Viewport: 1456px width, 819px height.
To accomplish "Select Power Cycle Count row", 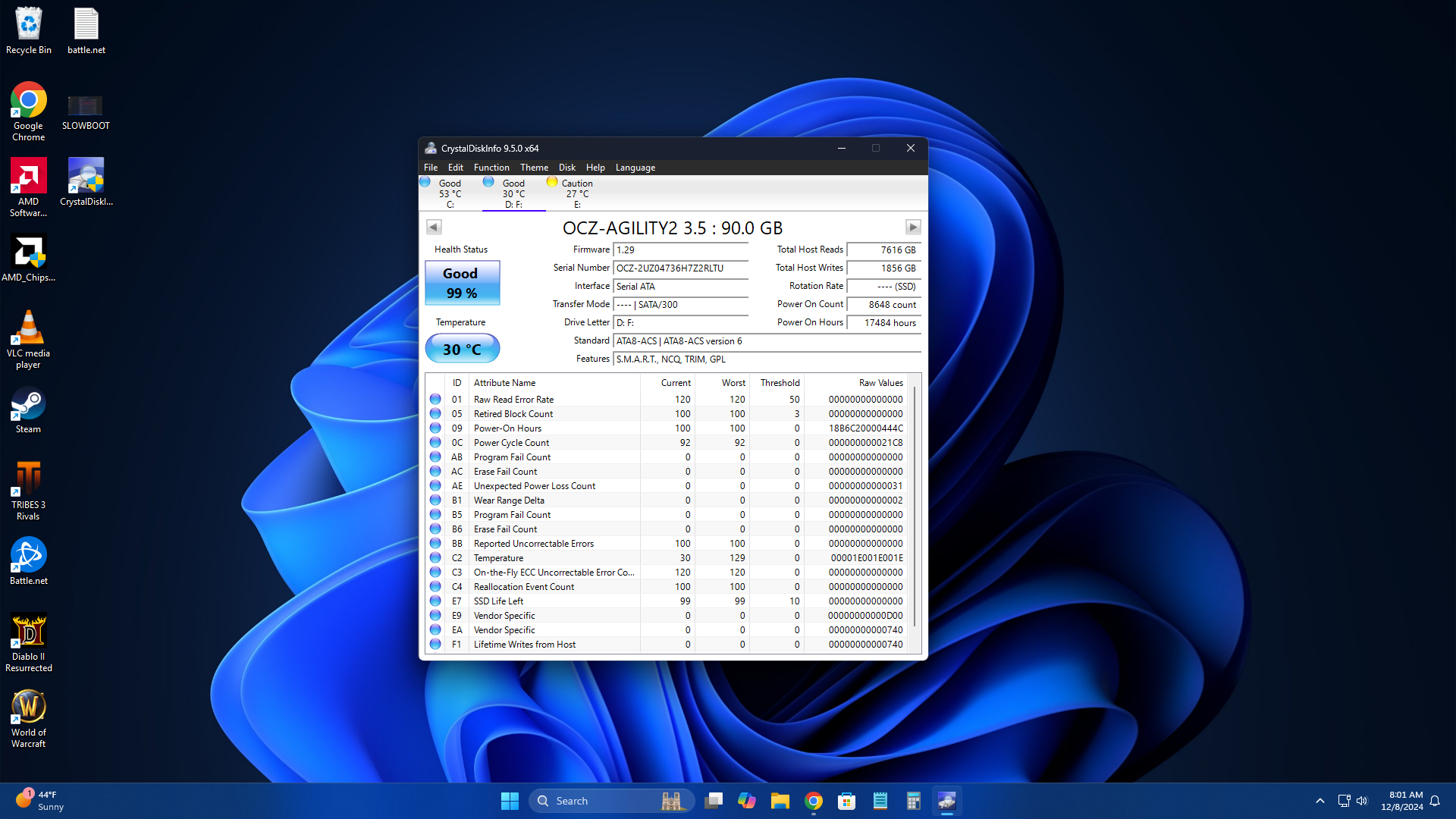I will point(667,443).
